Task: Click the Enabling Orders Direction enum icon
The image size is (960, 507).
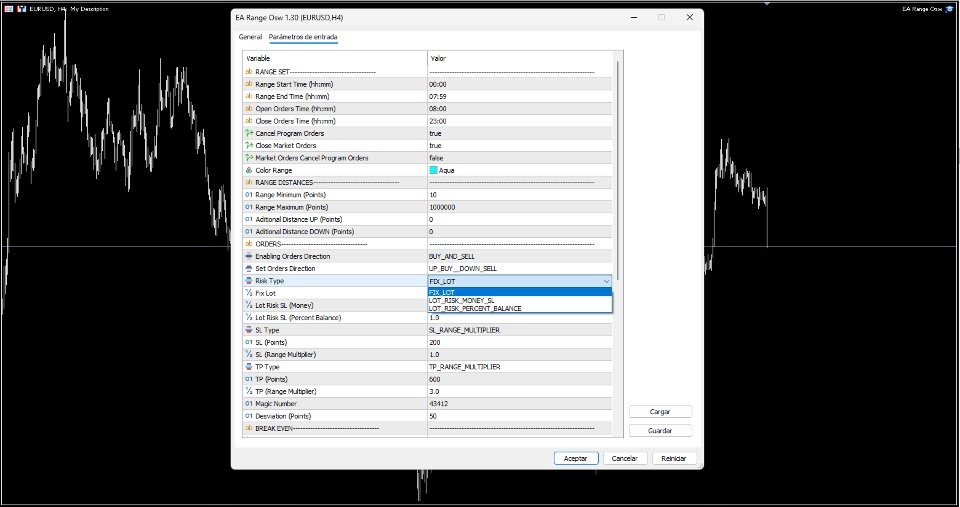Action: coord(249,256)
